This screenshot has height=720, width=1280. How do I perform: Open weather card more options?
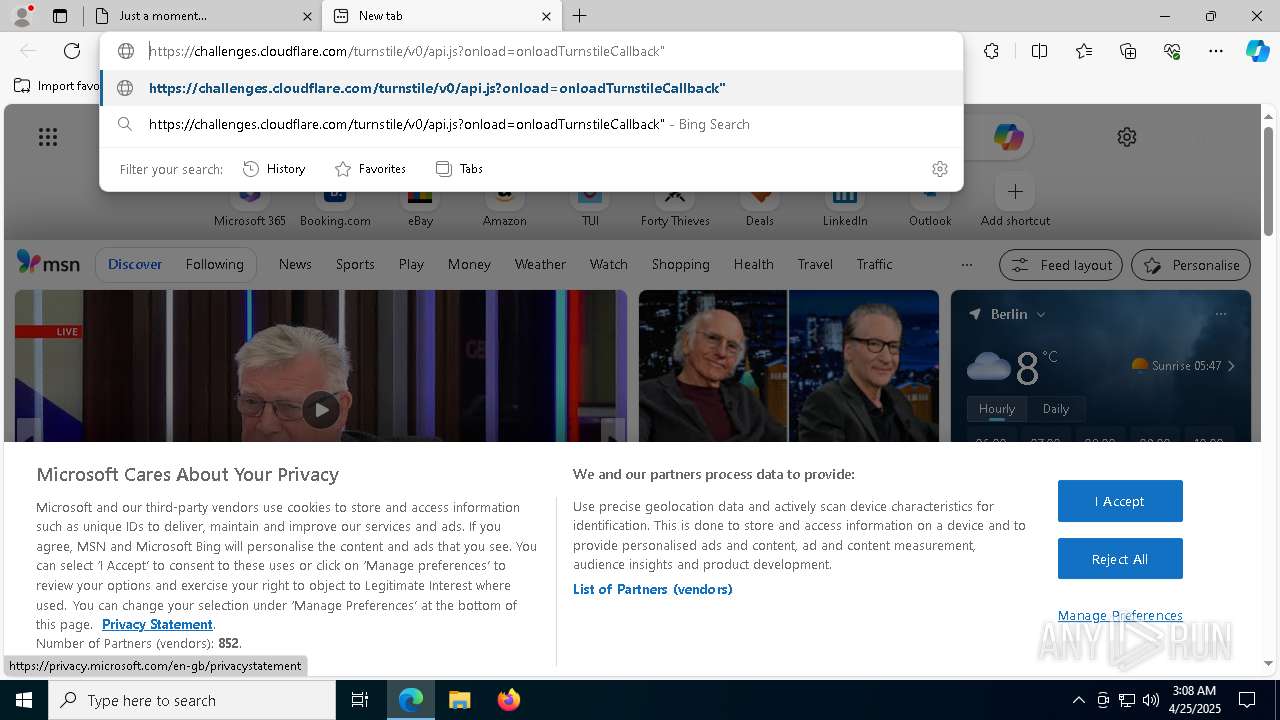(x=1221, y=314)
